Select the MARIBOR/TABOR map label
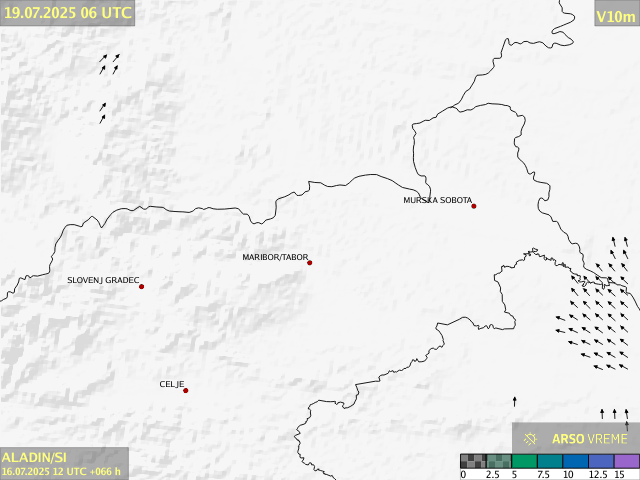 [x=275, y=257]
